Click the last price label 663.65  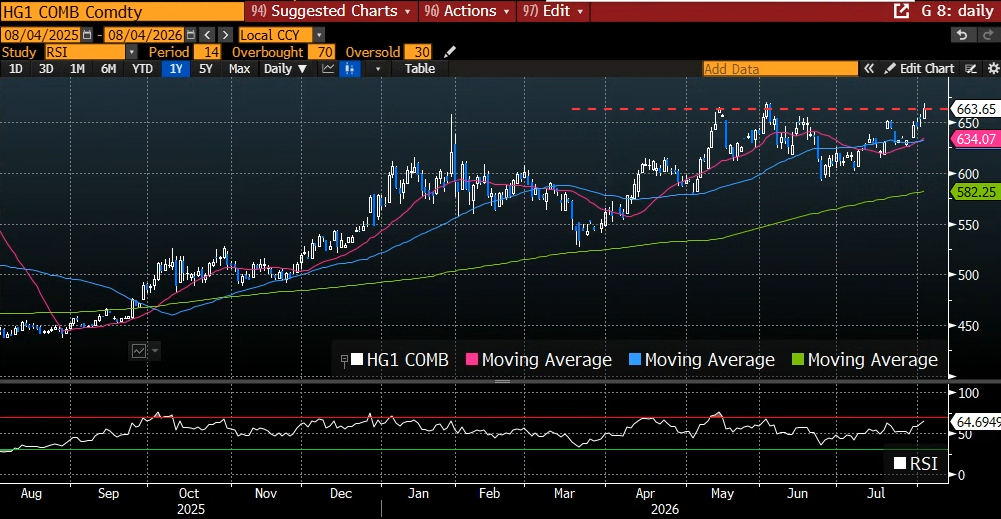point(975,109)
